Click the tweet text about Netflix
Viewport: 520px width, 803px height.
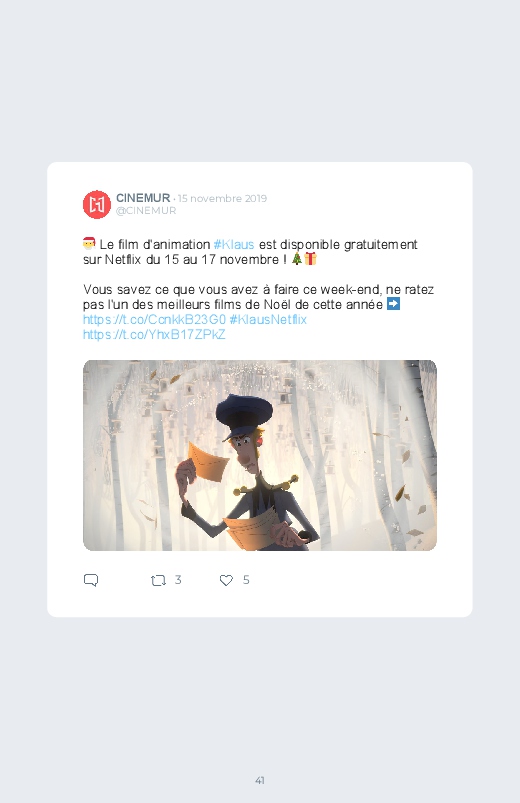tap(259, 289)
